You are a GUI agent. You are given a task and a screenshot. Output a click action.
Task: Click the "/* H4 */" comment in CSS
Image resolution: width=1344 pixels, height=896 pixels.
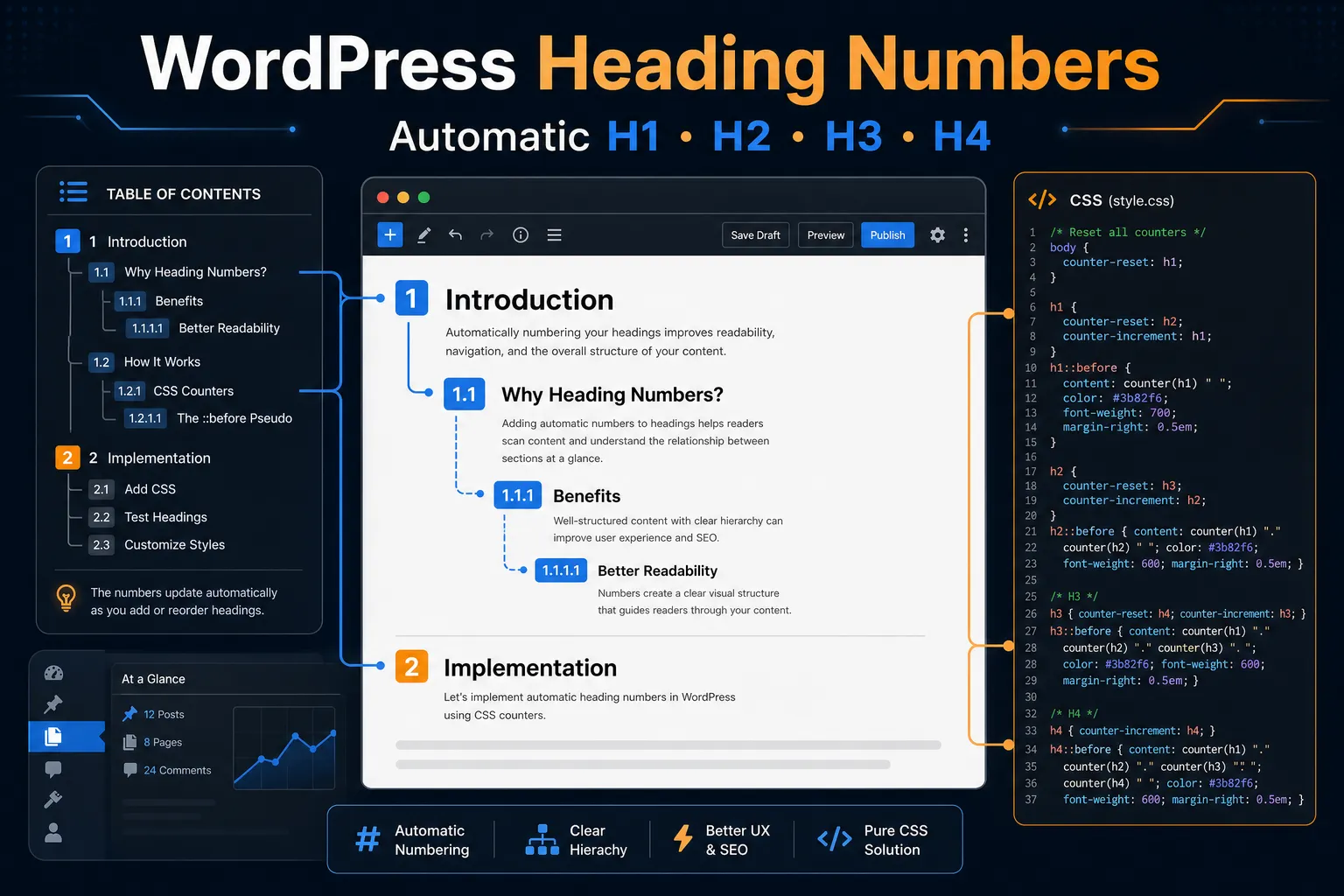pyautogui.click(x=1074, y=713)
